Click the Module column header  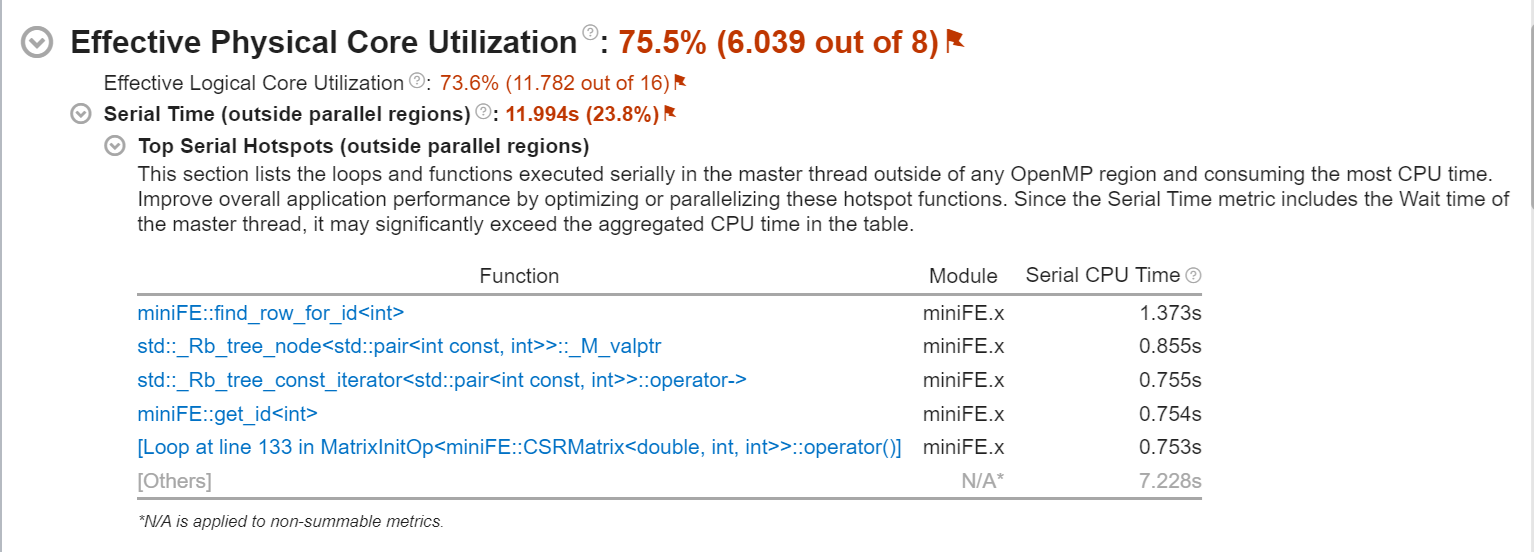[963, 276]
